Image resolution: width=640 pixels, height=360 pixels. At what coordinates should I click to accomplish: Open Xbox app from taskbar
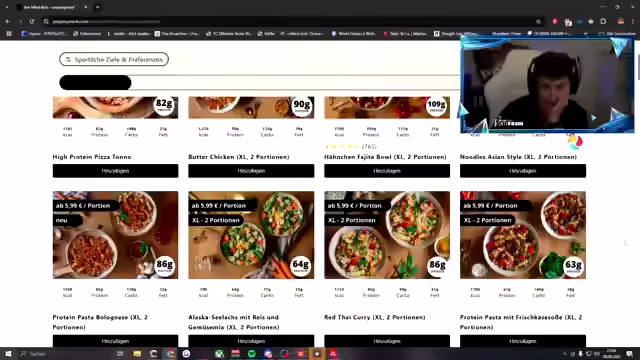click(x=219, y=354)
